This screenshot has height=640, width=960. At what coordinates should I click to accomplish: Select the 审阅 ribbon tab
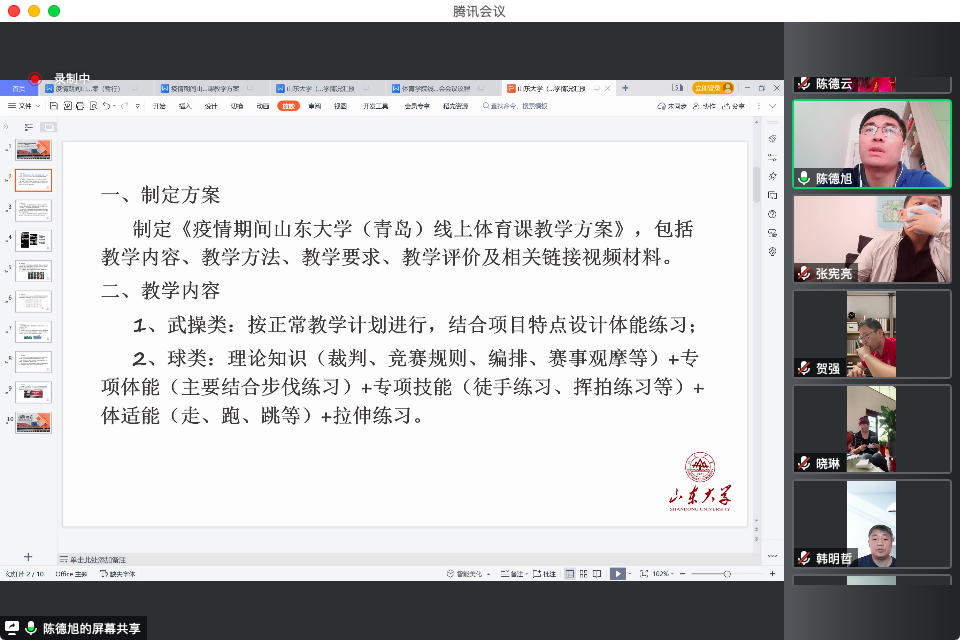(x=315, y=105)
